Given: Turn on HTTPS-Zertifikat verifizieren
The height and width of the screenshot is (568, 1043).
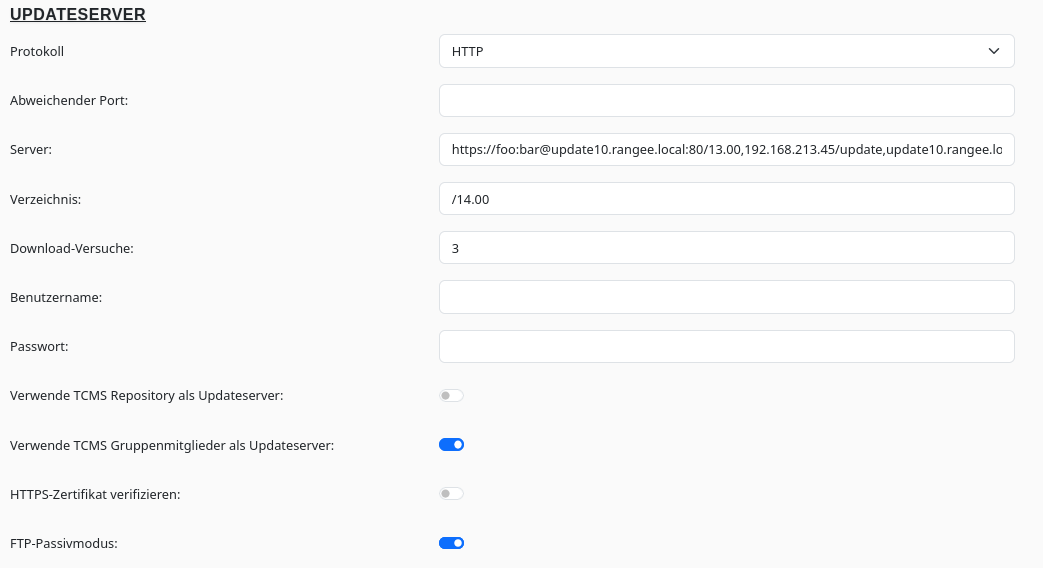Looking at the screenshot, I should tap(451, 494).
